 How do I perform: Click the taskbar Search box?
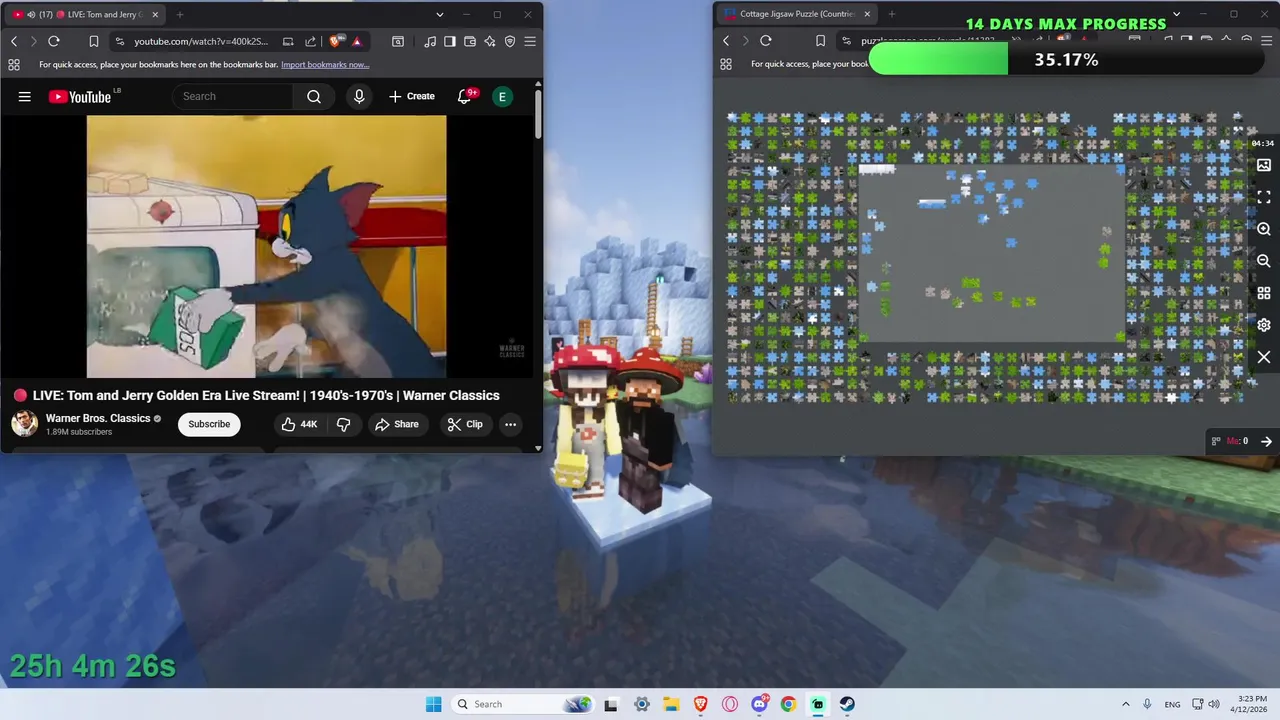tap(523, 704)
